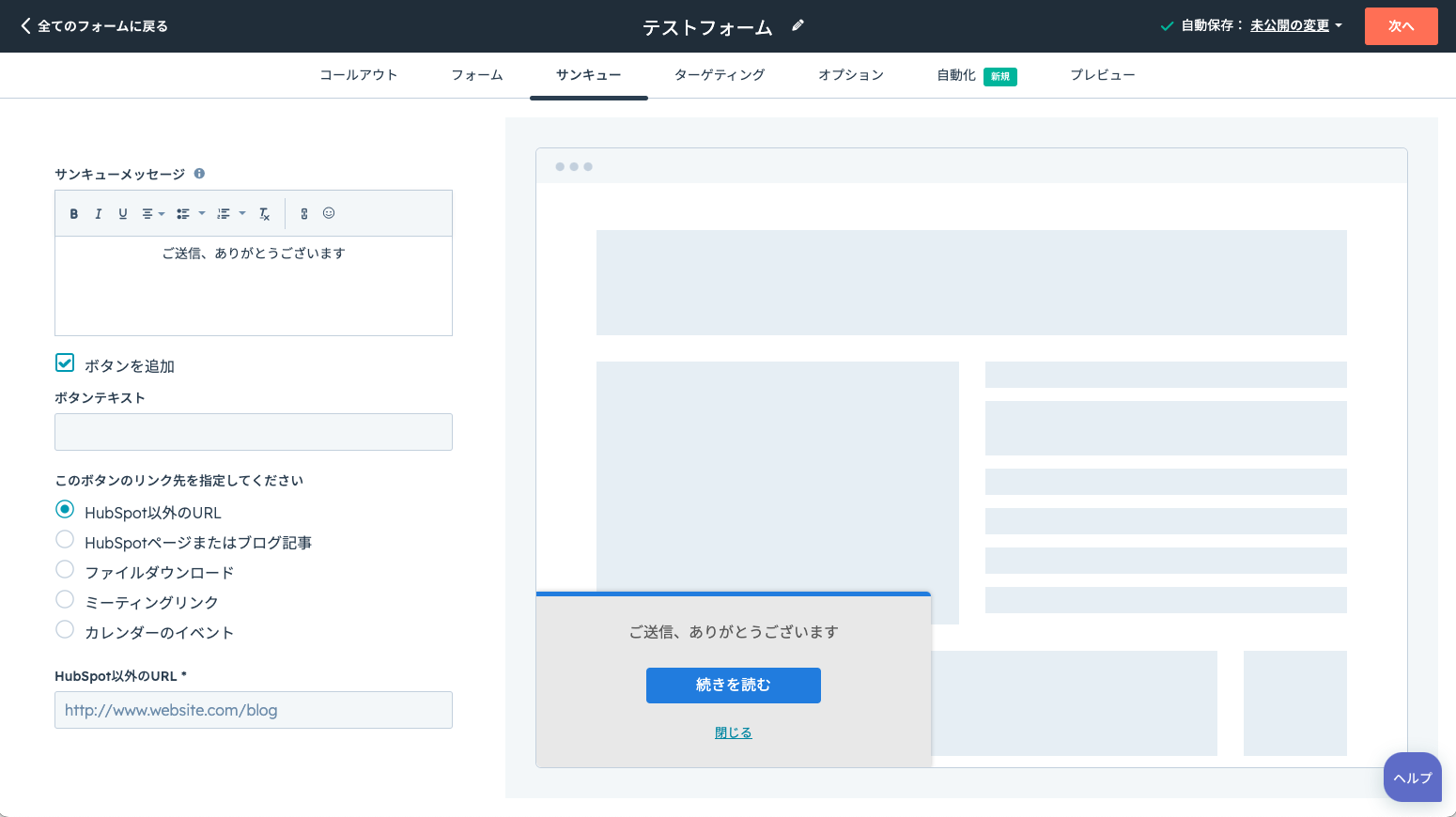Open the emoji picker smiley icon
The width and height of the screenshot is (1456, 817).
pyautogui.click(x=329, y=213)
